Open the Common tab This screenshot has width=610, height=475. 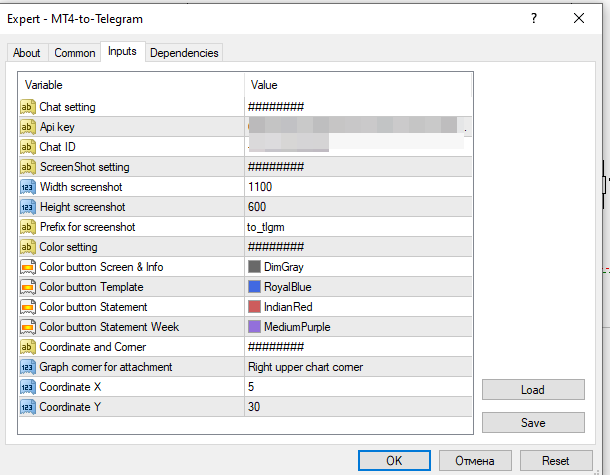(75, 53)
